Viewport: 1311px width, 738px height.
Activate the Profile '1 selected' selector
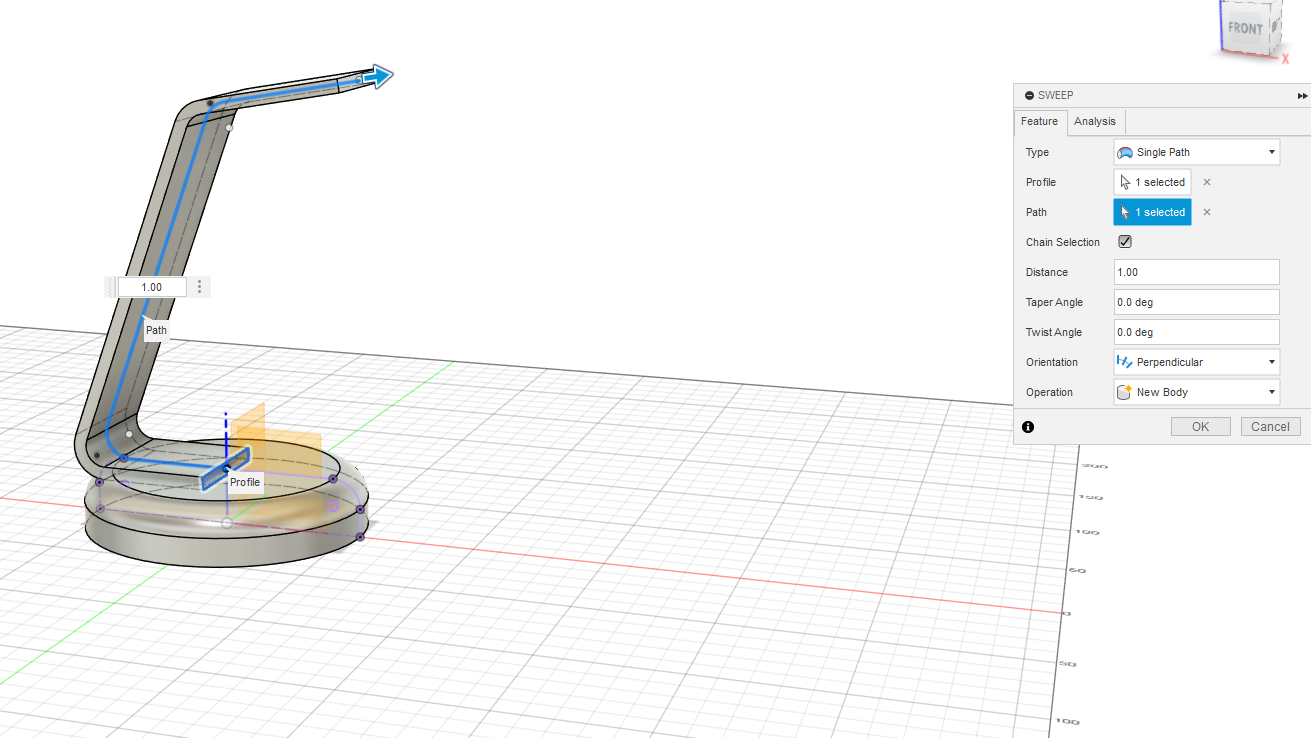[1153, 182]
